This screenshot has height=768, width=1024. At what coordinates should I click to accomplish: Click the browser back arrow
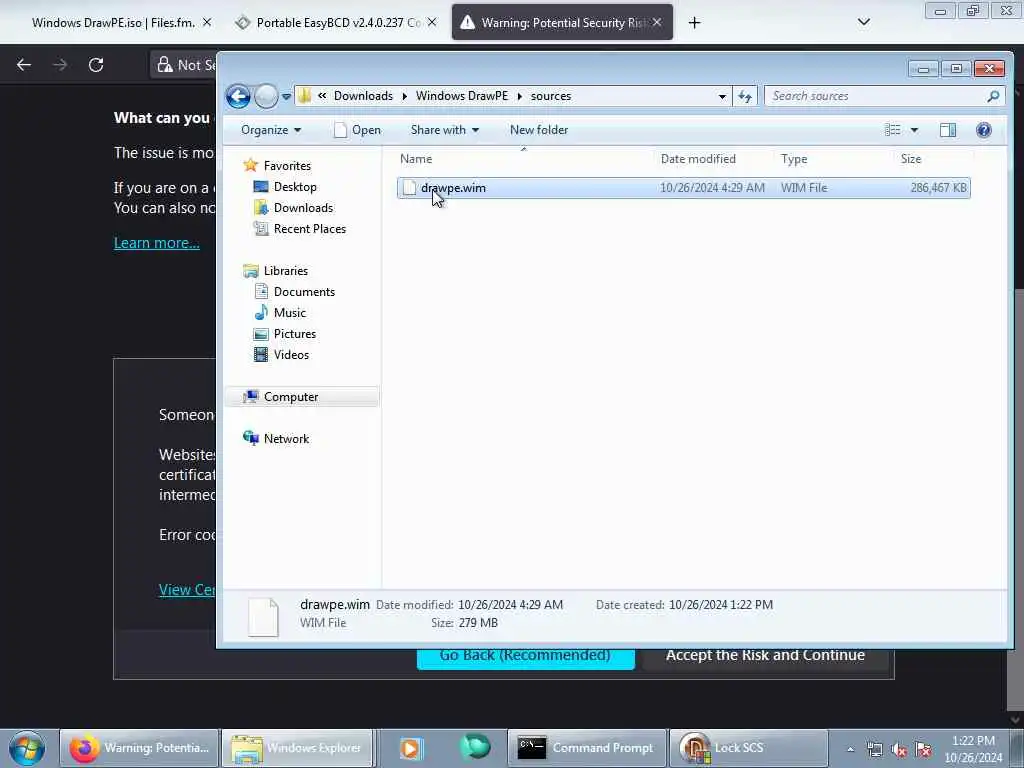point(24,65)
